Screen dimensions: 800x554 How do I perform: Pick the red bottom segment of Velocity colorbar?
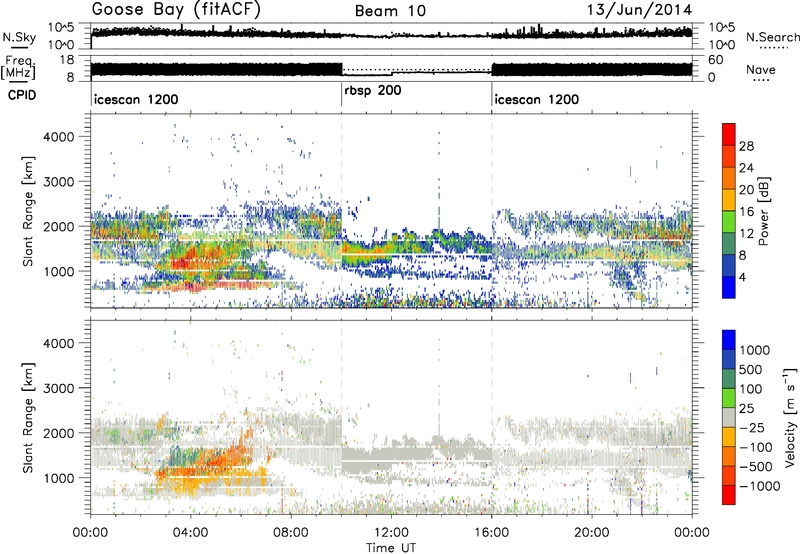[x=729, y=495]
